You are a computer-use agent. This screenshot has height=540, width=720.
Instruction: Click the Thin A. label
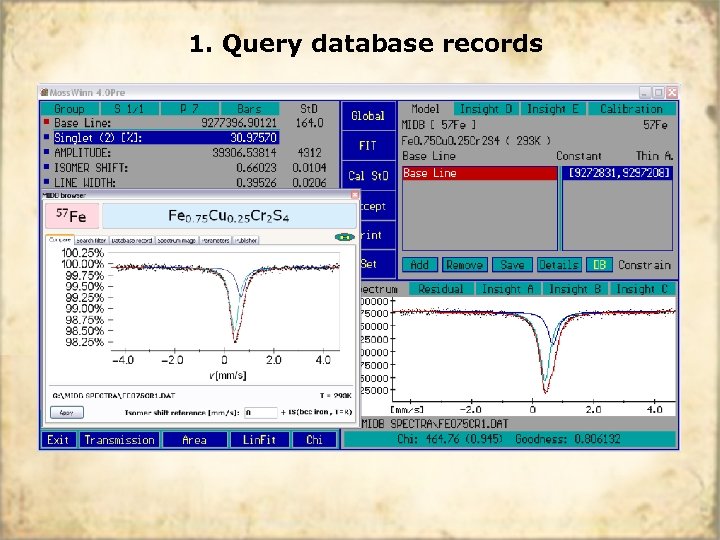click(x=654, y=156)
